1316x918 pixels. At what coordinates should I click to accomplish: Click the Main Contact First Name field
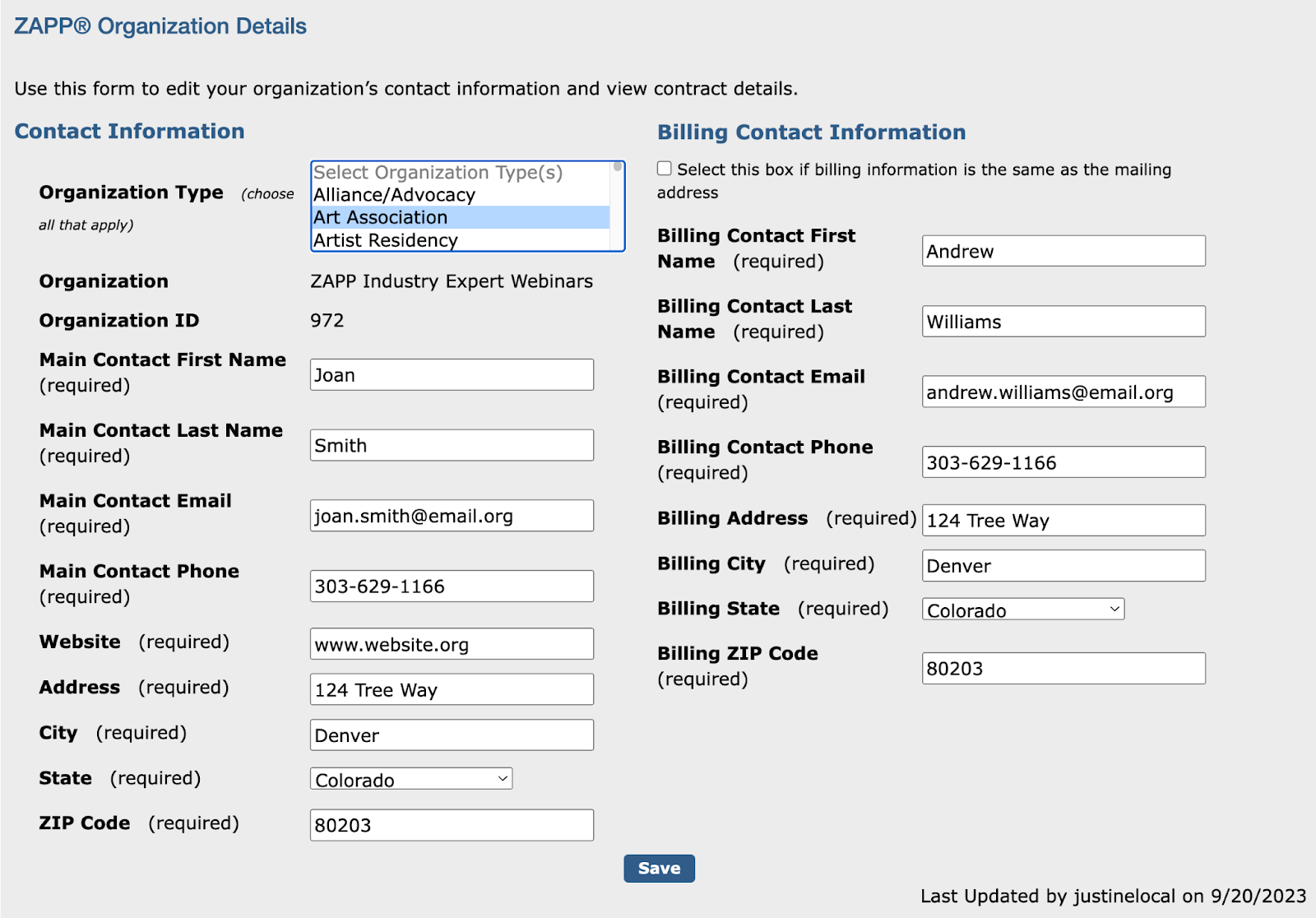coord(452,375)
